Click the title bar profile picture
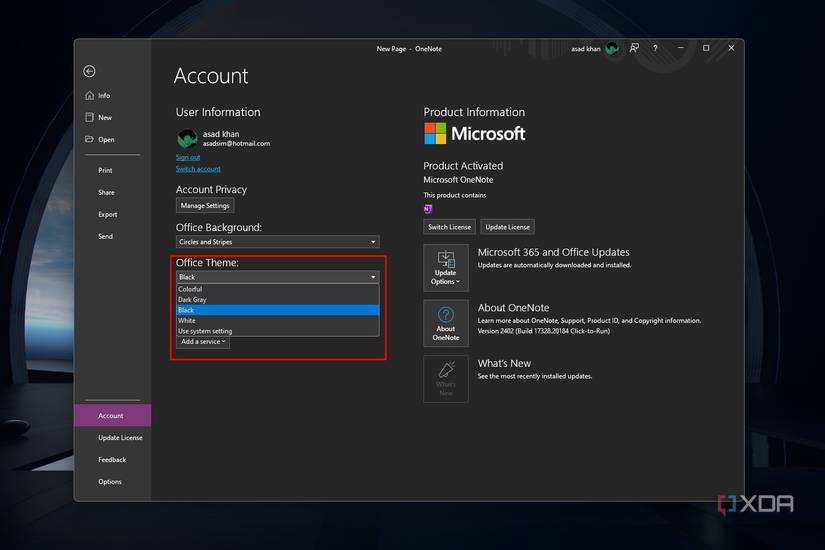Screen dimensions: 825x550 tap(612, 49)
